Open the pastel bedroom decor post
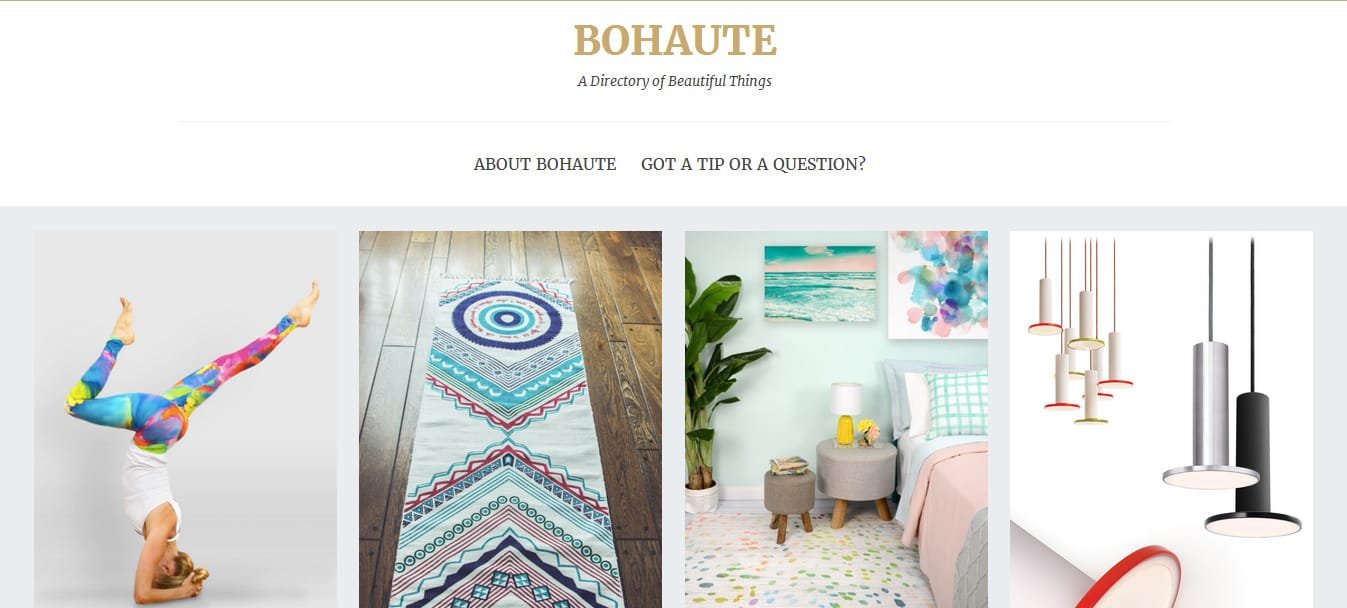 click(836, 419)
